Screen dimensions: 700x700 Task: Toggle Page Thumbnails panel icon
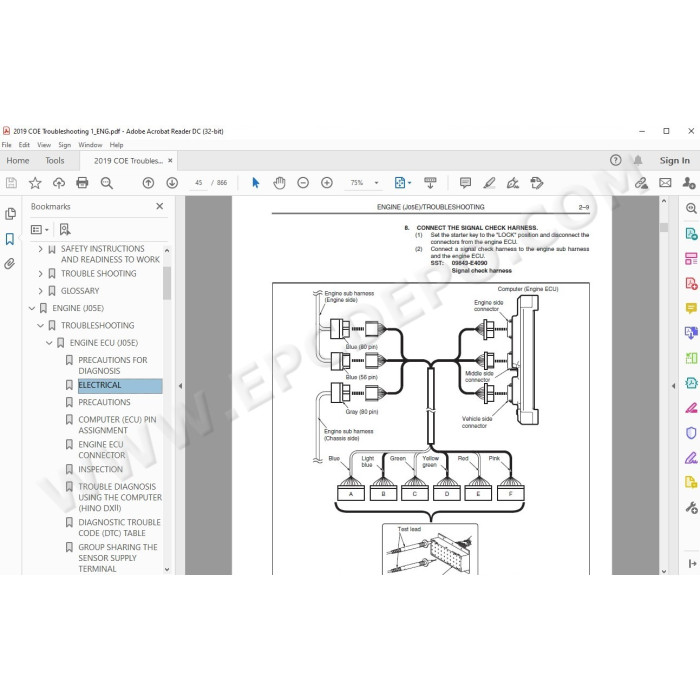(x=10, y=213)
